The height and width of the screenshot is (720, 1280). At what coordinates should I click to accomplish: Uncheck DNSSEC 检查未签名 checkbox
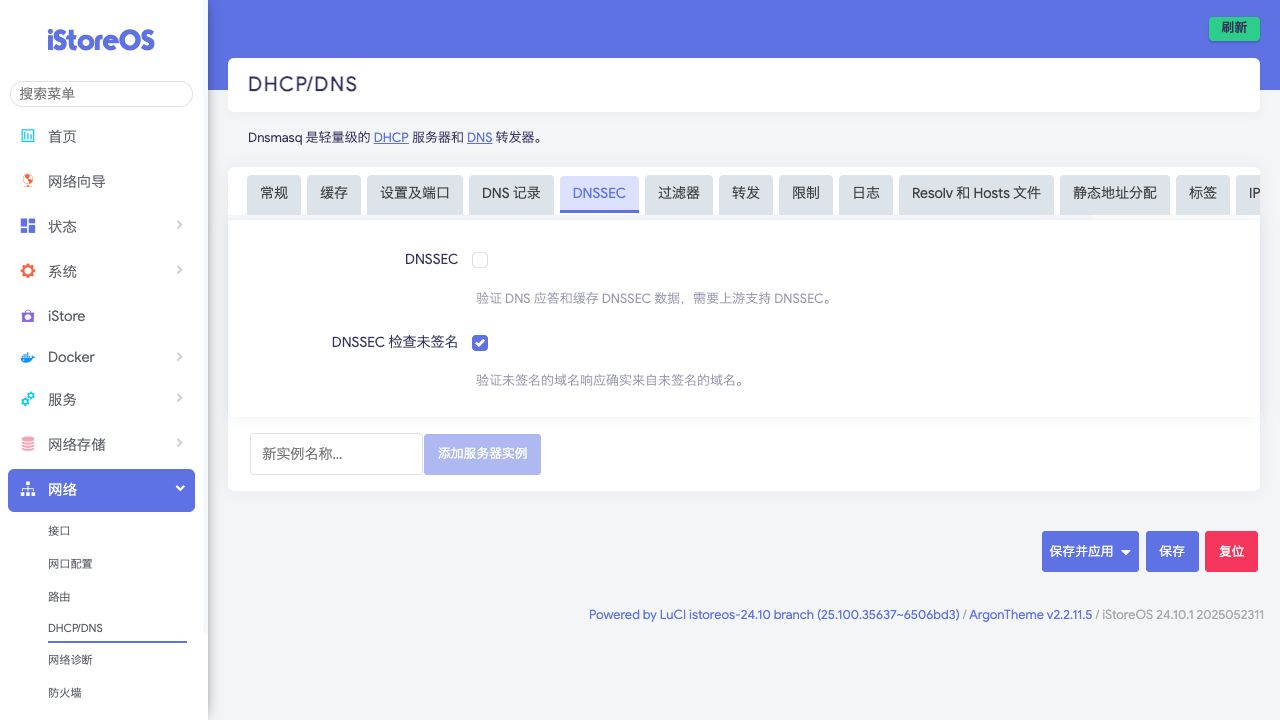coord(480,343)
